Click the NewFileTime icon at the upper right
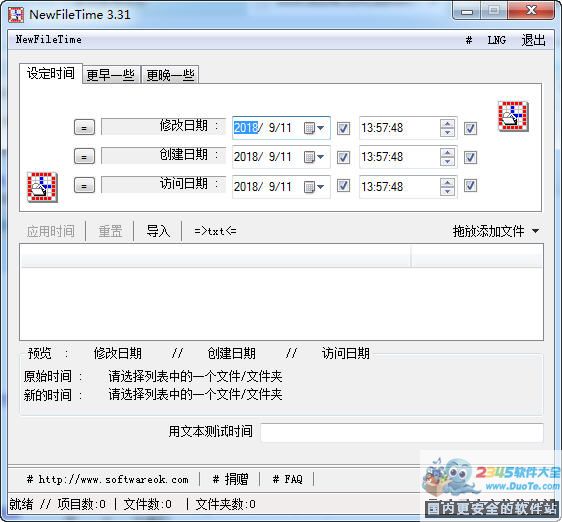The image size is (562, 522). click(513, 116)
